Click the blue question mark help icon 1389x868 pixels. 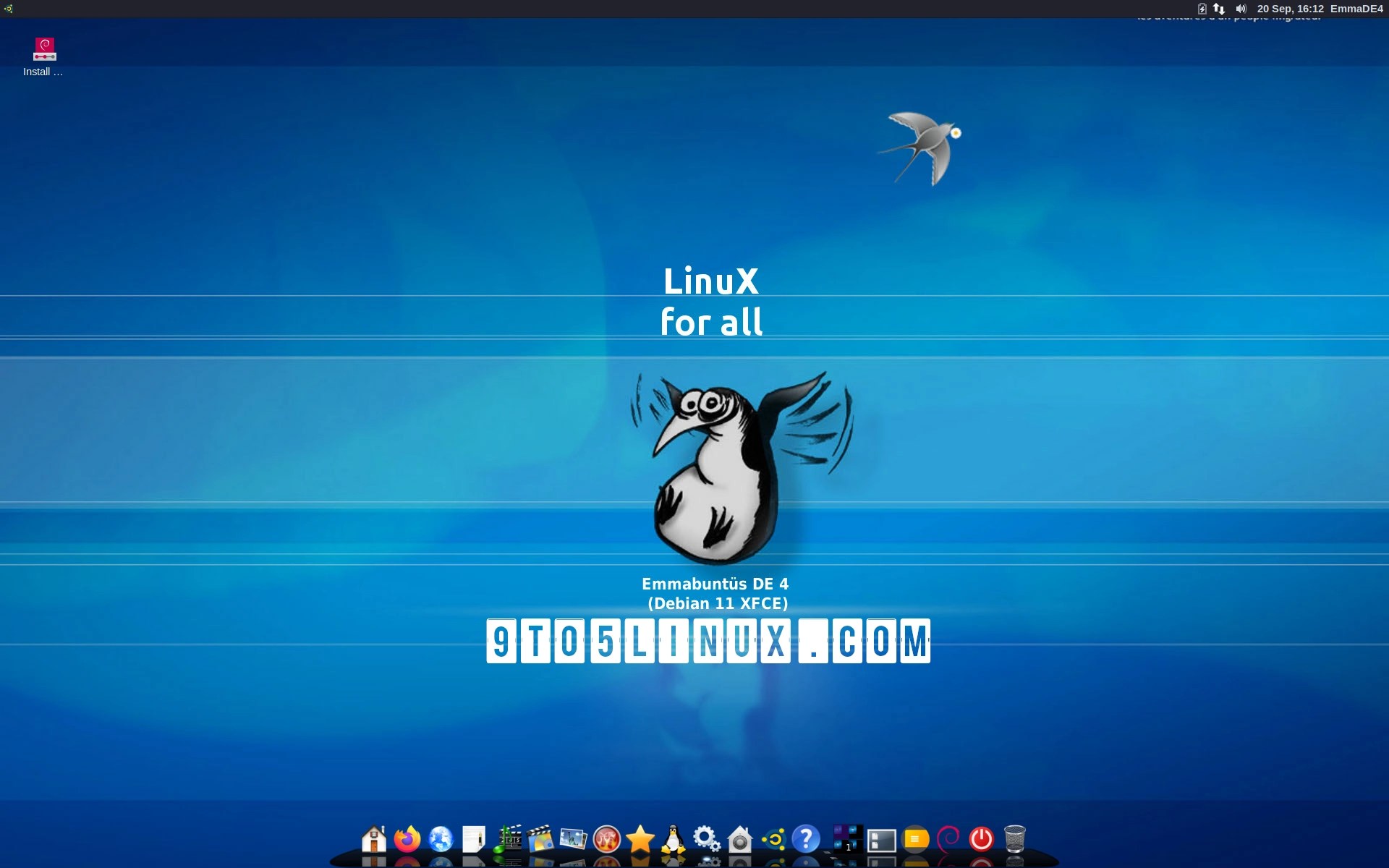(x=806, y=839)
